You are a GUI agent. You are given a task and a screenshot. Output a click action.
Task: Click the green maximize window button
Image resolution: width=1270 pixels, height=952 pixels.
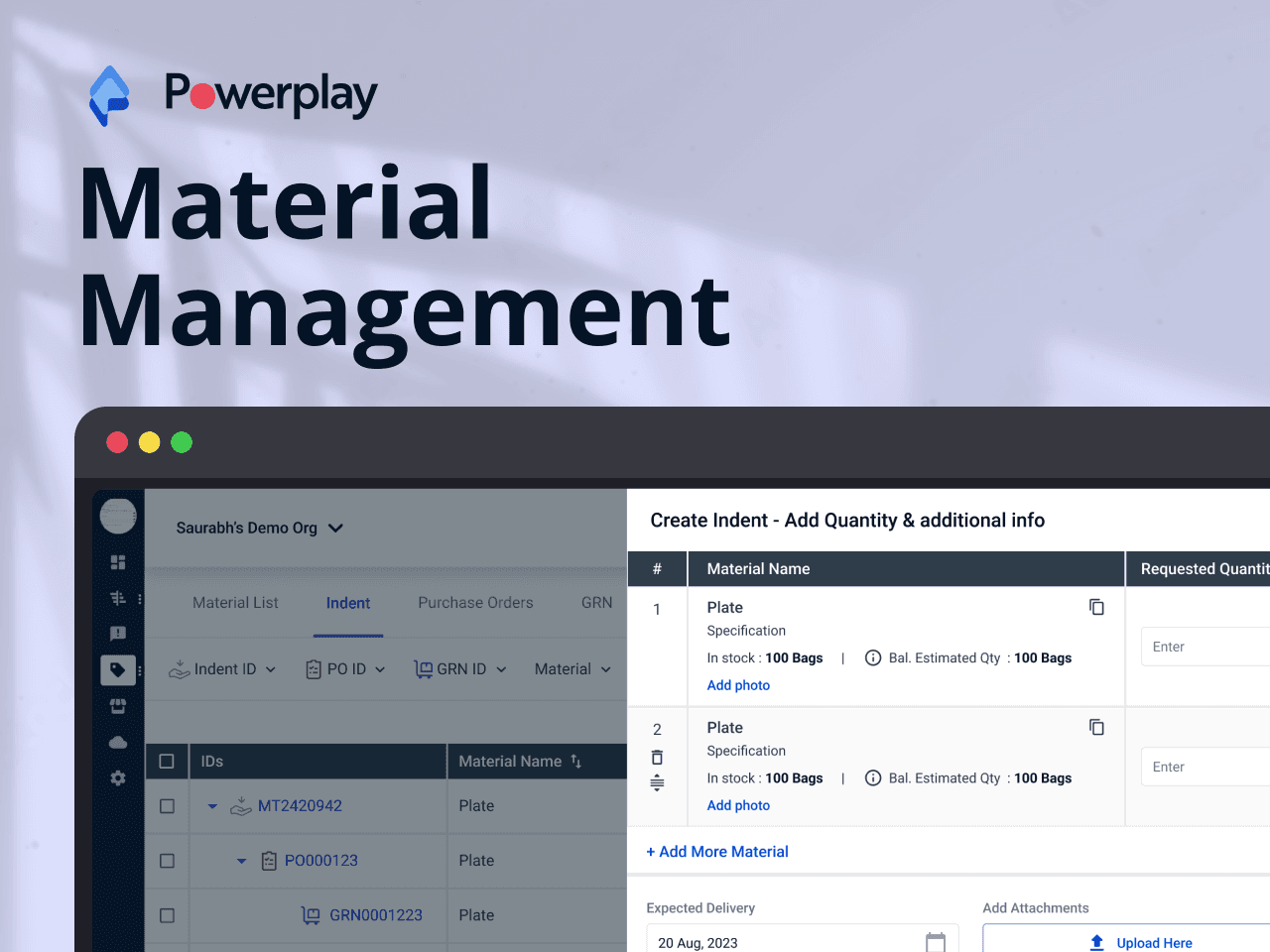tap(182, 442)
